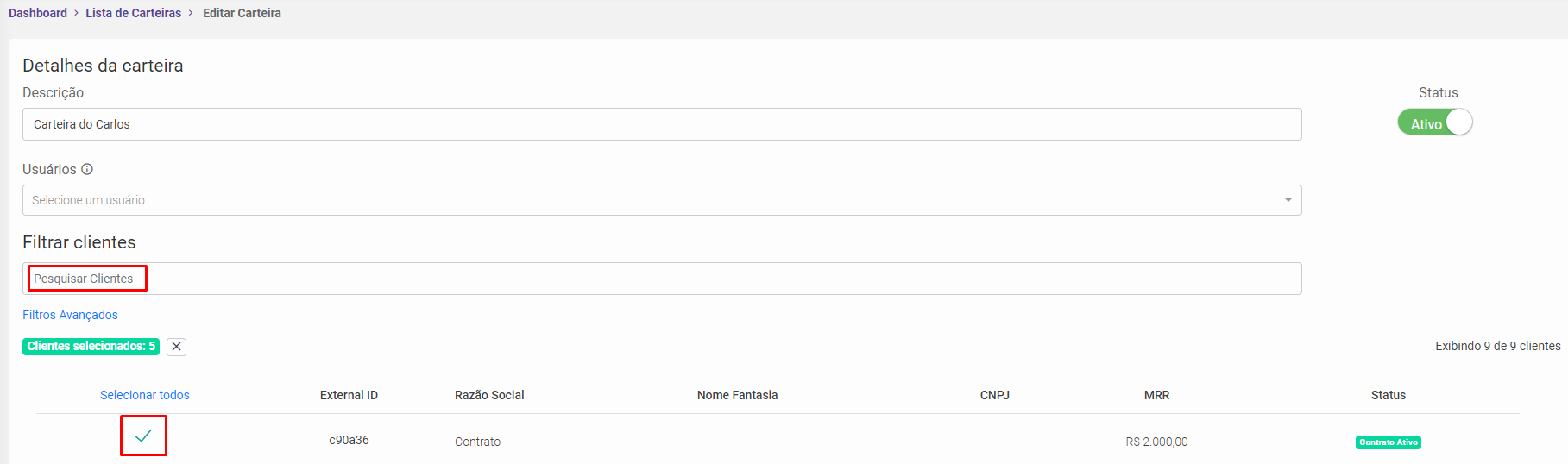Click the Clientes selecionados: 5 badge
The width and height of the screenshot is (1568, 464).
(91, 347)
